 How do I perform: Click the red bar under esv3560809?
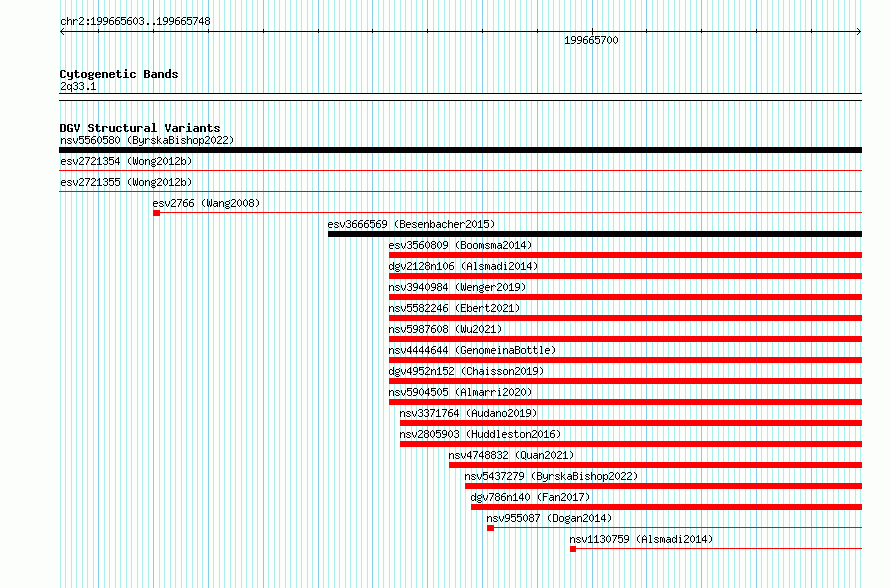(x=625, y=255)
